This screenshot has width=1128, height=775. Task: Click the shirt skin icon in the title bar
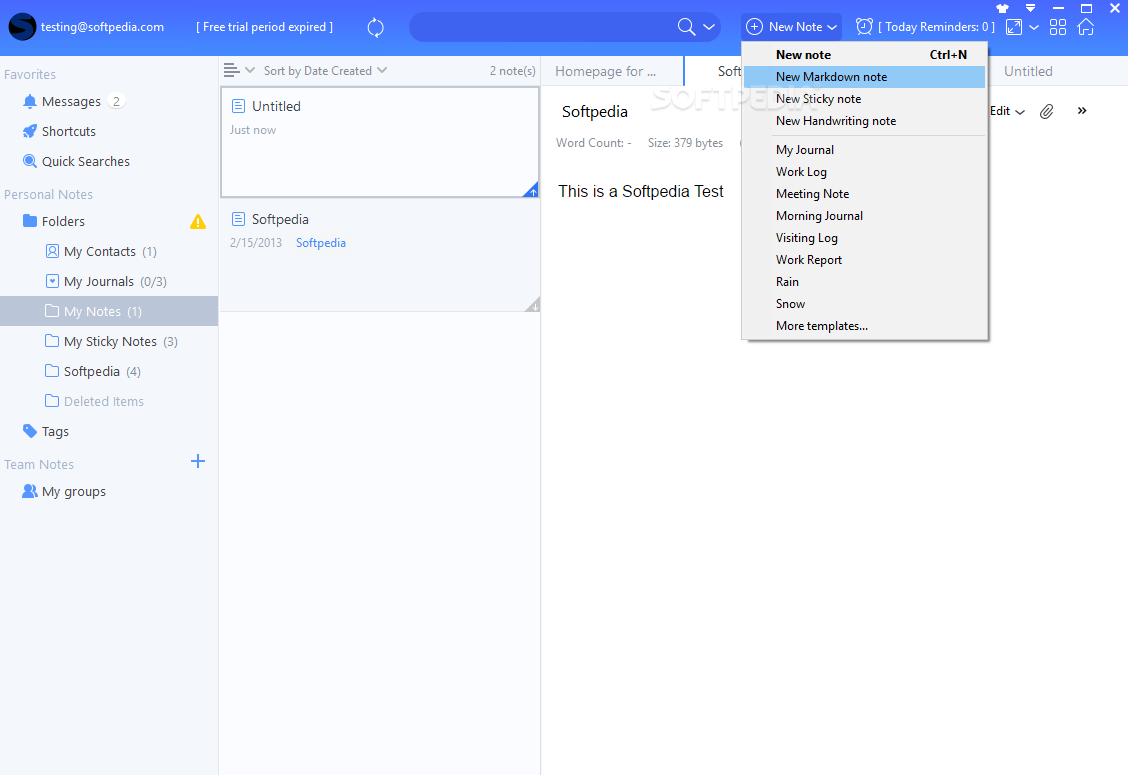click(1002, 9)
